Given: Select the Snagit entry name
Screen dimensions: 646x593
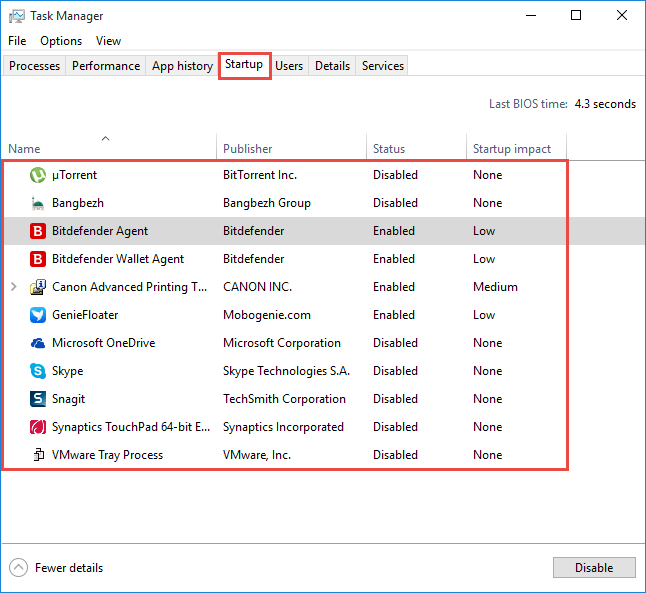Looking at the screenshot, I should pos(68,399).
